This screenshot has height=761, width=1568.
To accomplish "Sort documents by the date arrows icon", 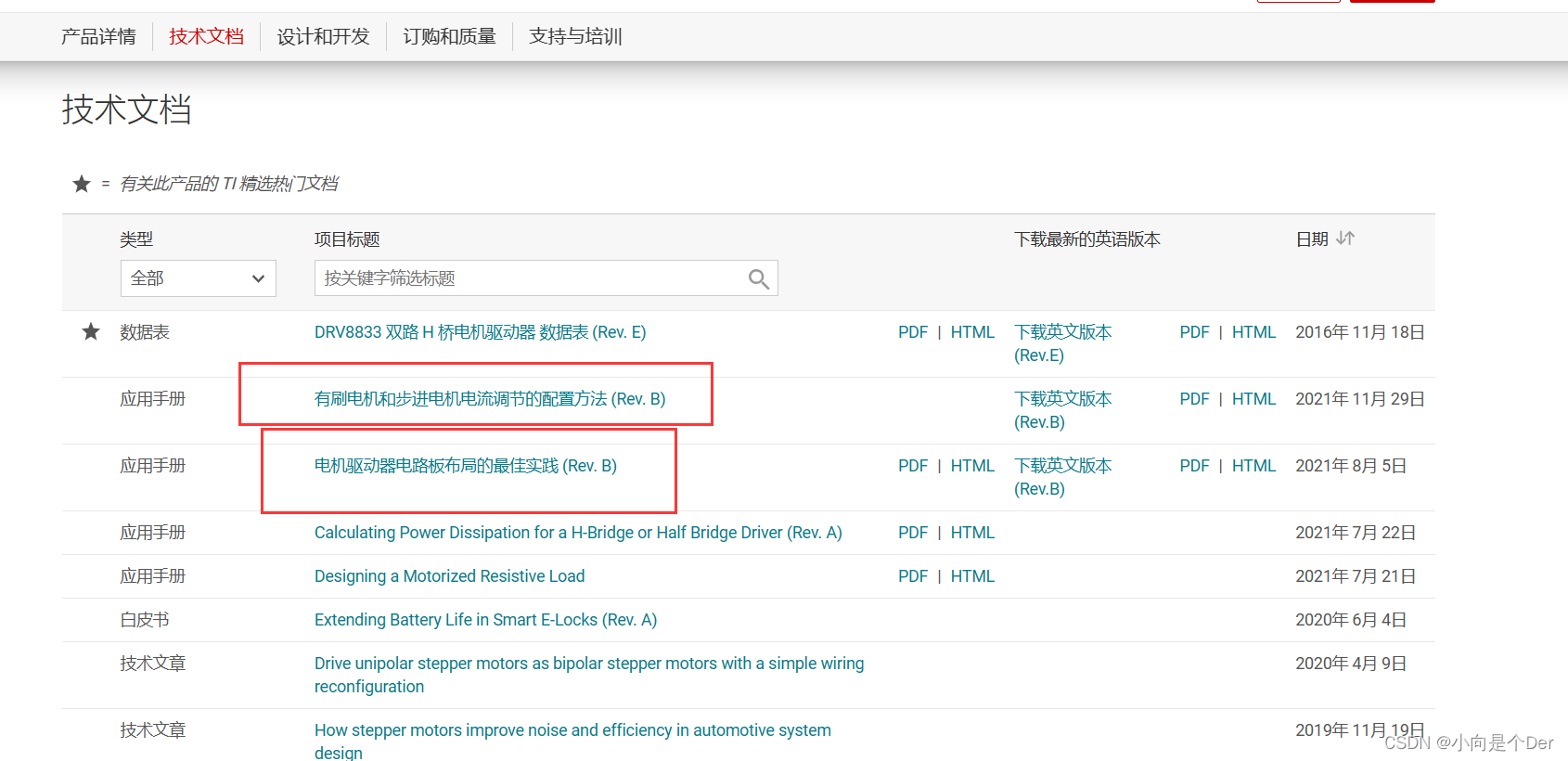I will coord(1345,239).
